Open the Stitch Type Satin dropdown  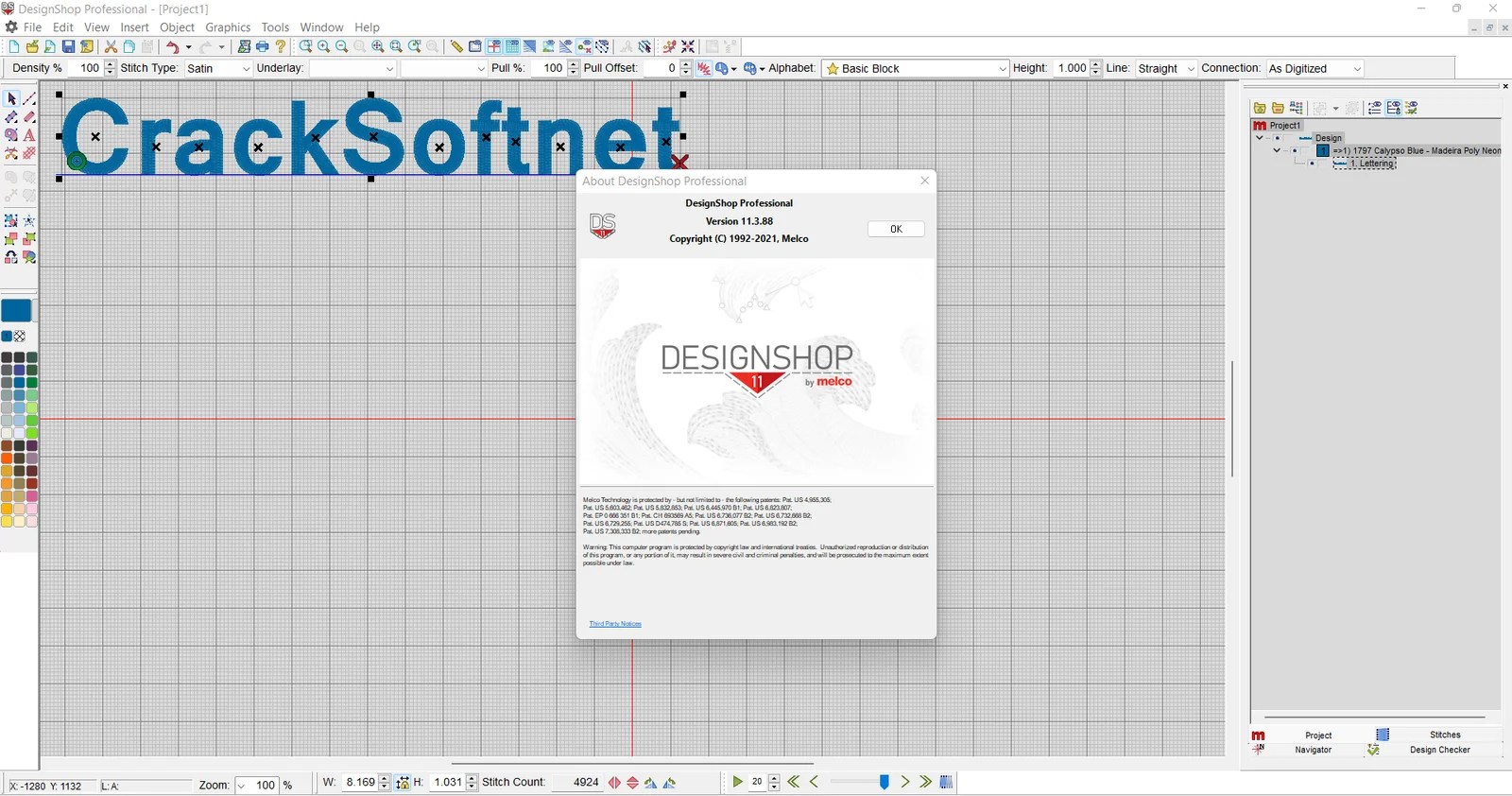pos(246,69)
